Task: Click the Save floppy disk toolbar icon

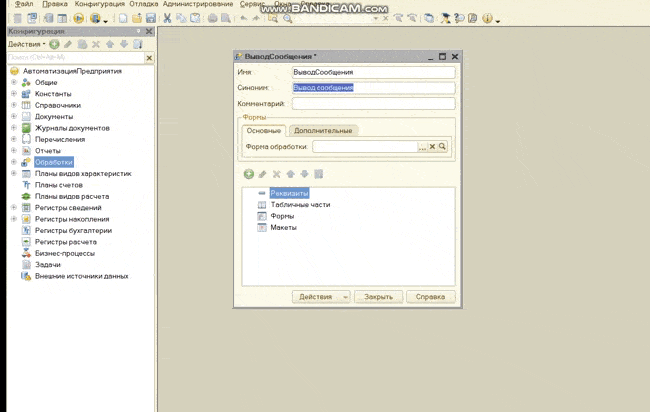Action: (151, 18)
